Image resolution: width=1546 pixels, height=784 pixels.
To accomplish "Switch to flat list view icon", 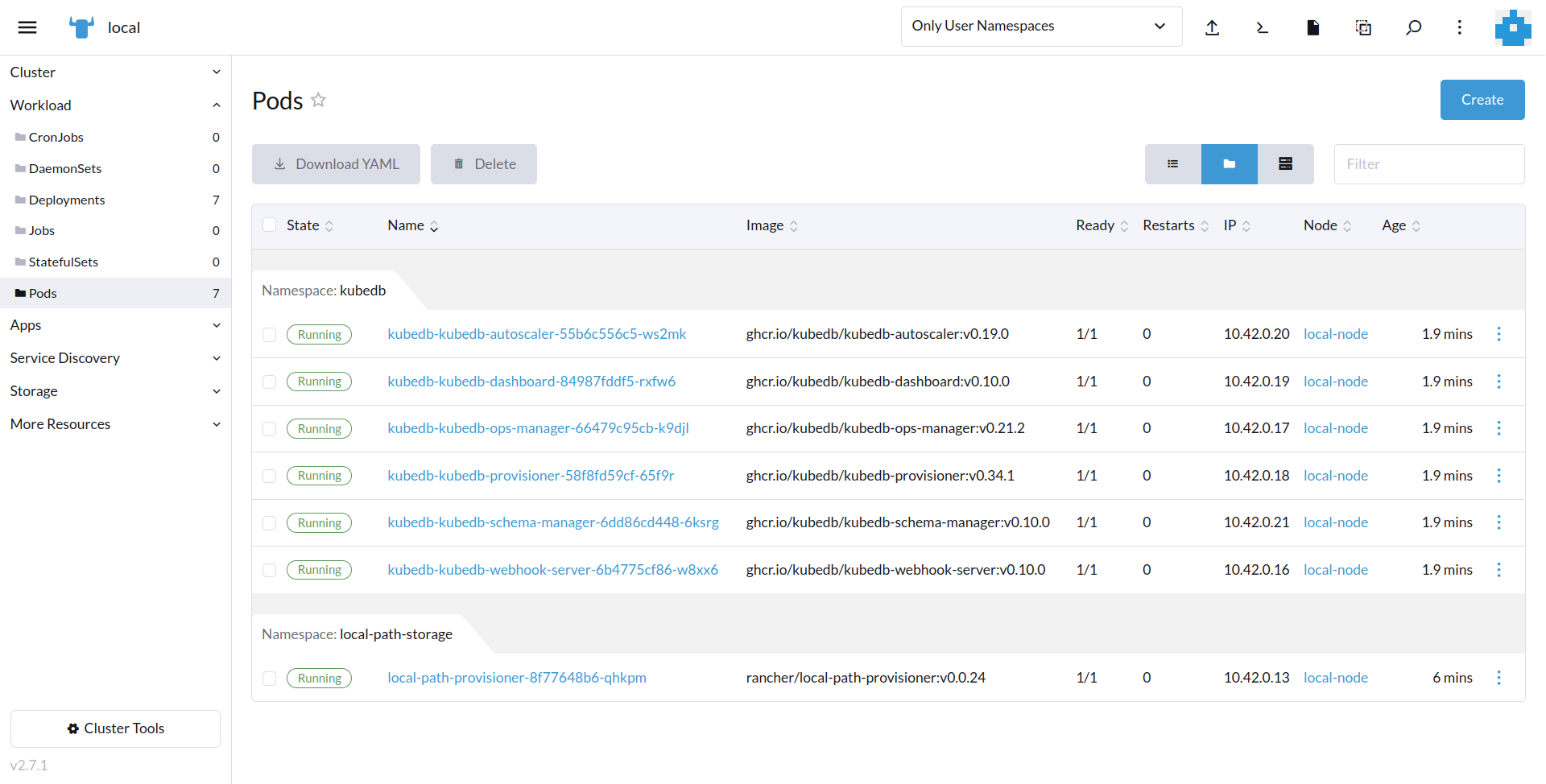I will tap(1172, 164).
